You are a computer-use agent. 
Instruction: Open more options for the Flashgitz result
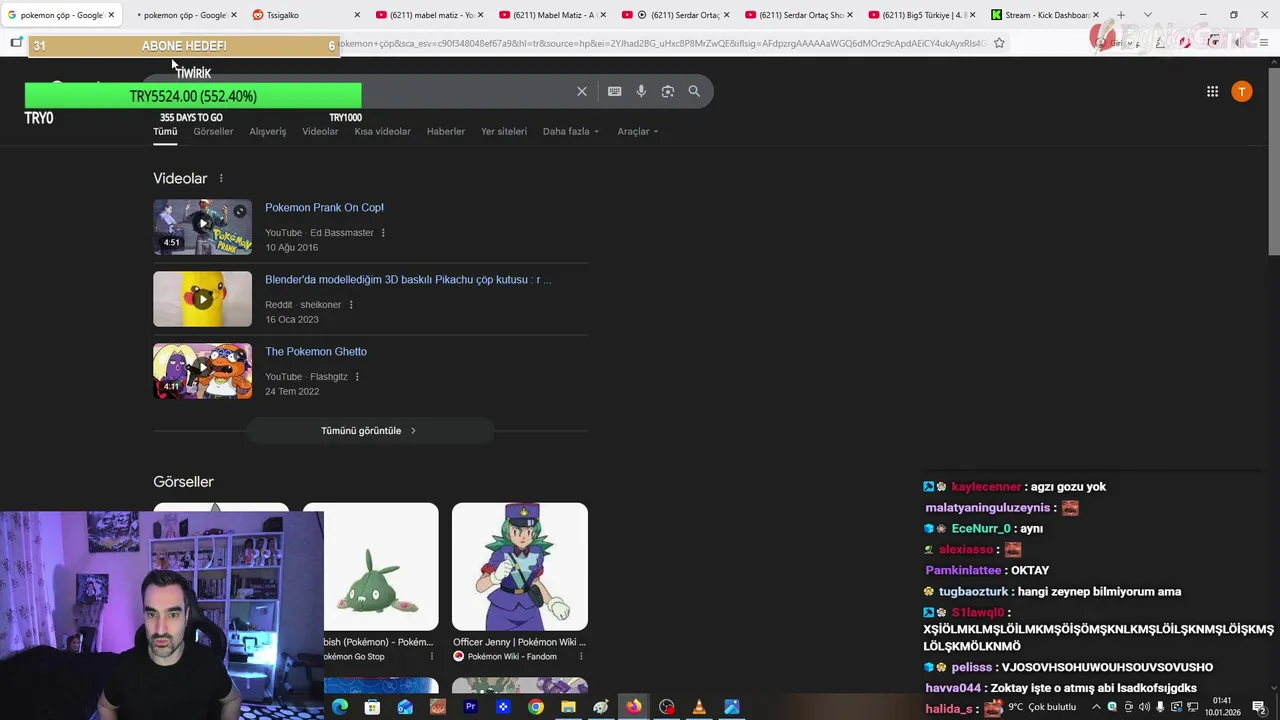357,377
